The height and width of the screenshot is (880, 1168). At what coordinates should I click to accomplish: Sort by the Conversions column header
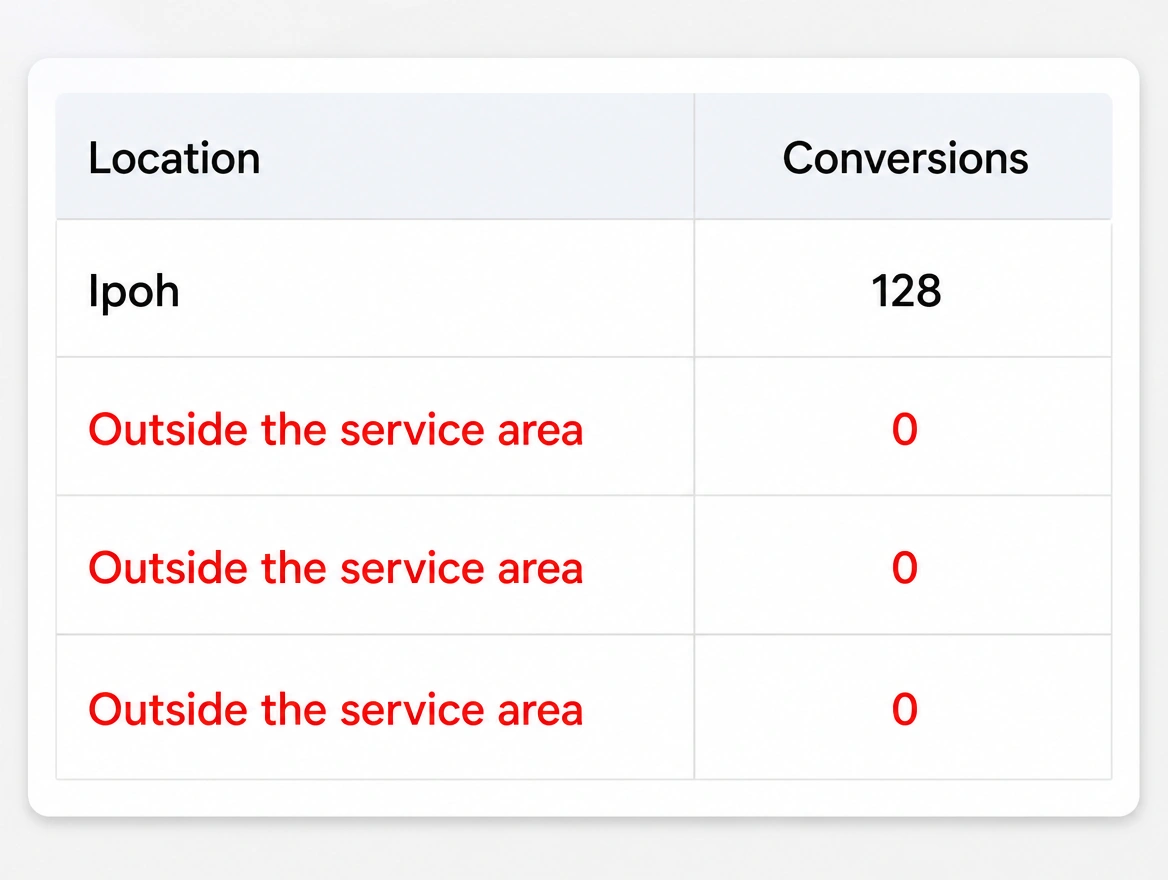tap(905, 158)
